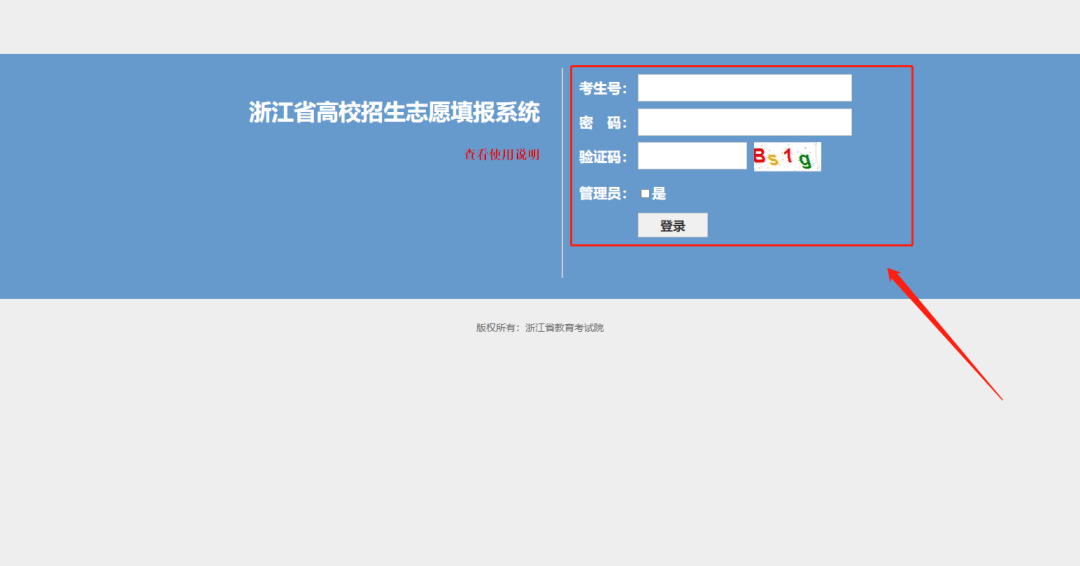Click the 验证码 label

click(x=603, y=156)
